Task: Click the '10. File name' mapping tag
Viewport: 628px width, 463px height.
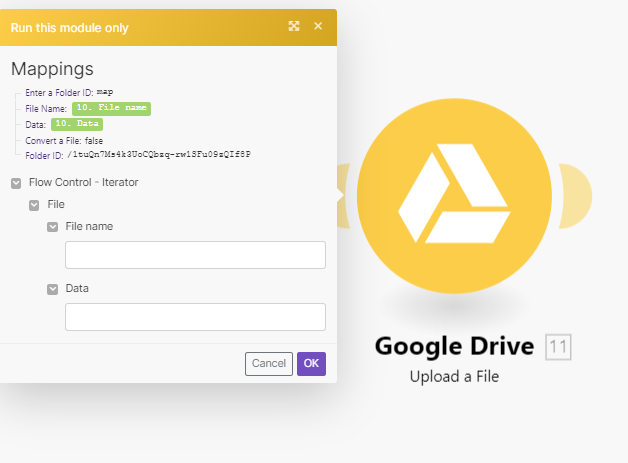Action: click(x=111, y=108)
